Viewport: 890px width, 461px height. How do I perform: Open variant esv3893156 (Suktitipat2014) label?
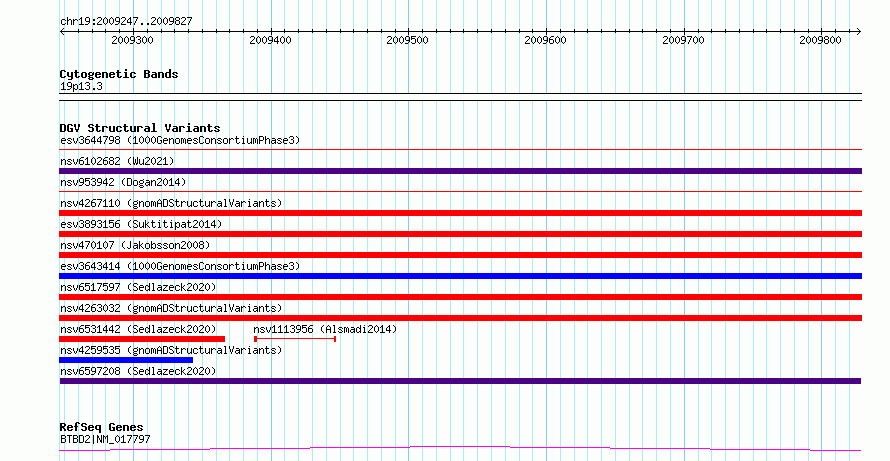[x=141, y=224]
